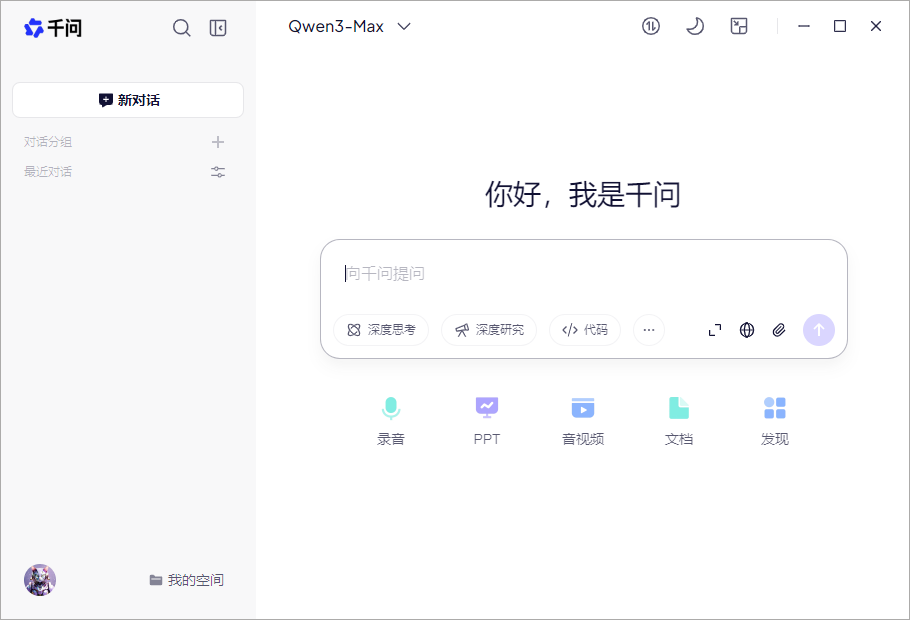Click the circled up-down arrows icon in header
This screenshot has height=620, width=910.
[651, 26]
